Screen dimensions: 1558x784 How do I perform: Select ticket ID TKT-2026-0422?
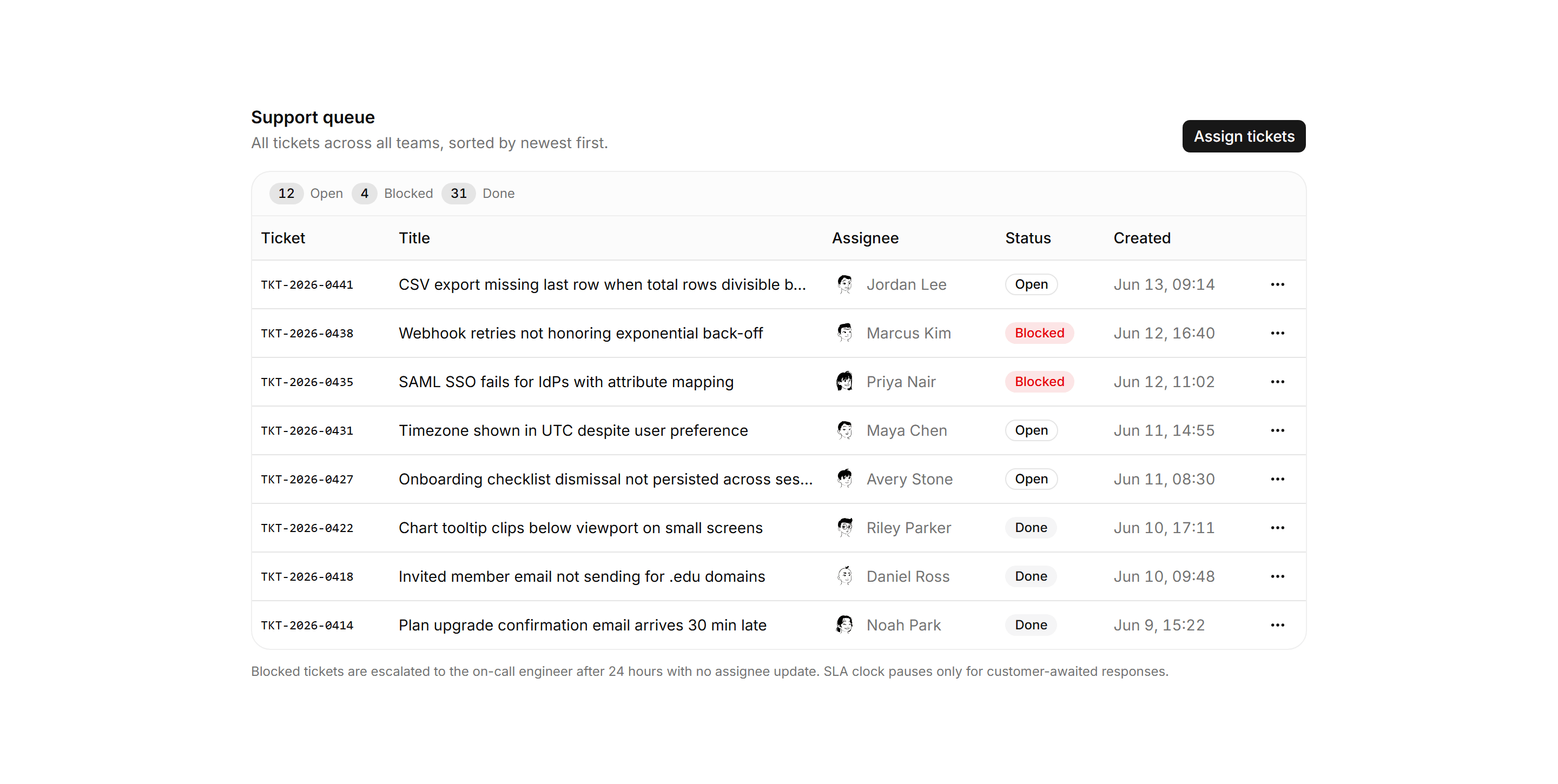coord(307,528)
